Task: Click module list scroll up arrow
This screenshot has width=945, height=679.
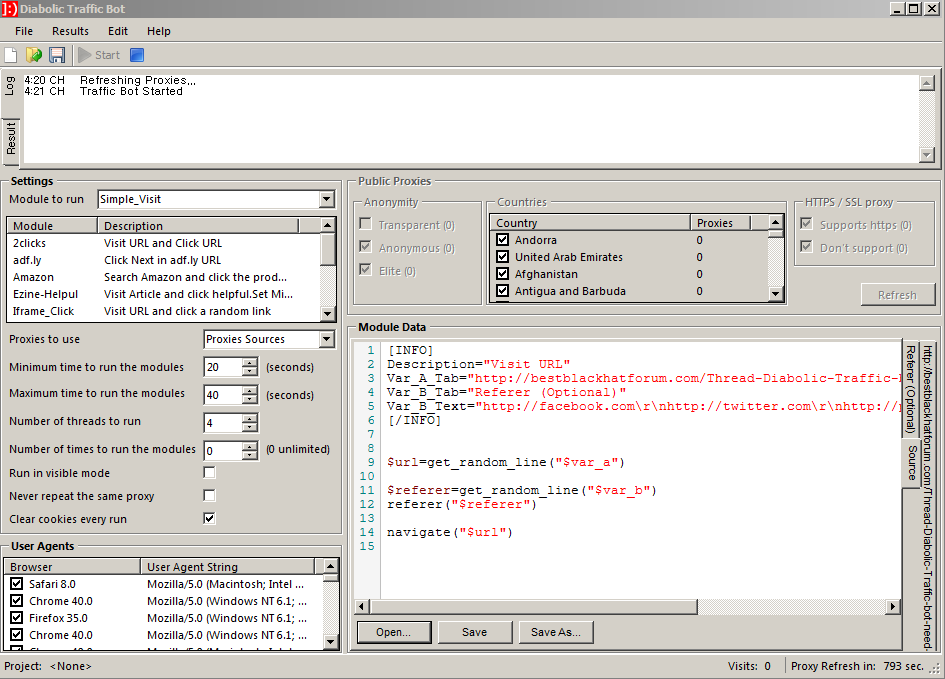Action: [327, 225]
